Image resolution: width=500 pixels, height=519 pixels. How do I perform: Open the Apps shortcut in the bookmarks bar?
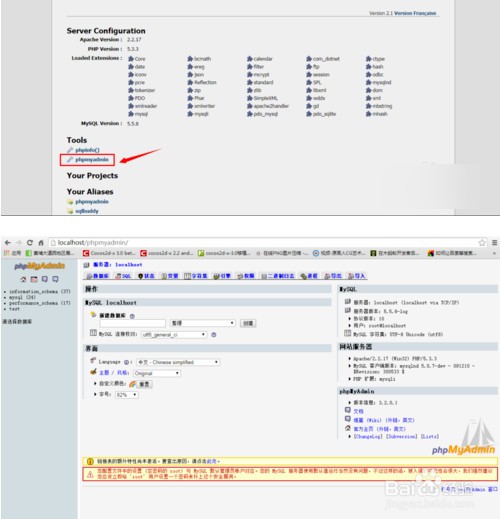[x=12, y=253]
